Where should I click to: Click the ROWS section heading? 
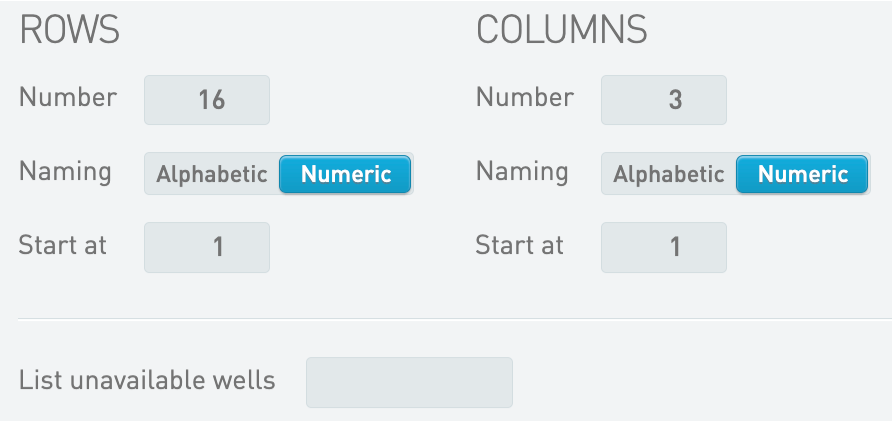[x=69, y=31]
